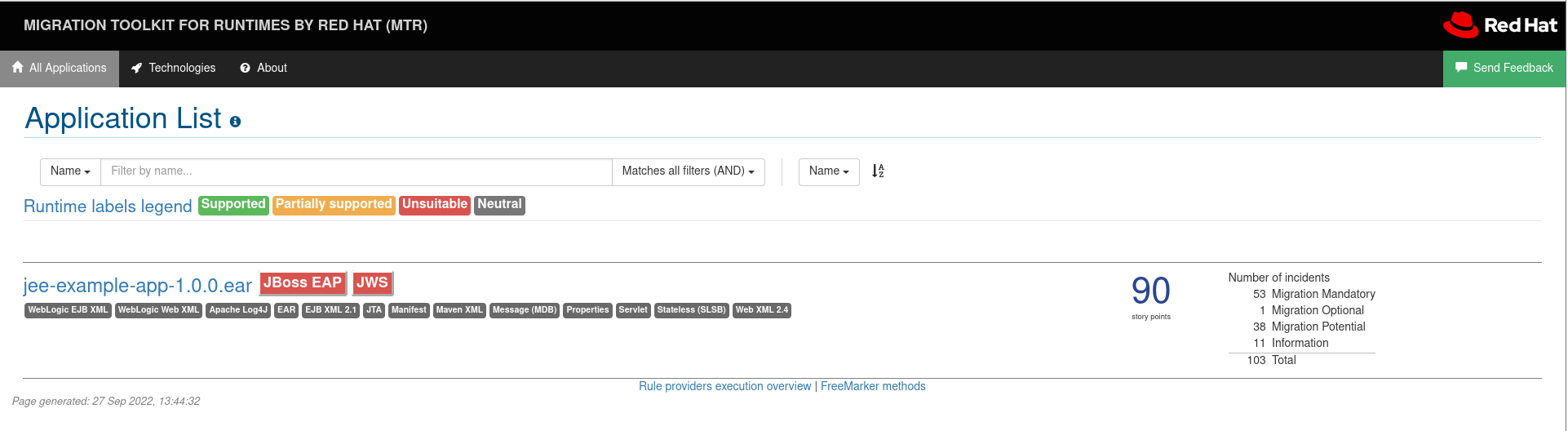
Task: Click the JWS runtime label
Action: point(373,283)
